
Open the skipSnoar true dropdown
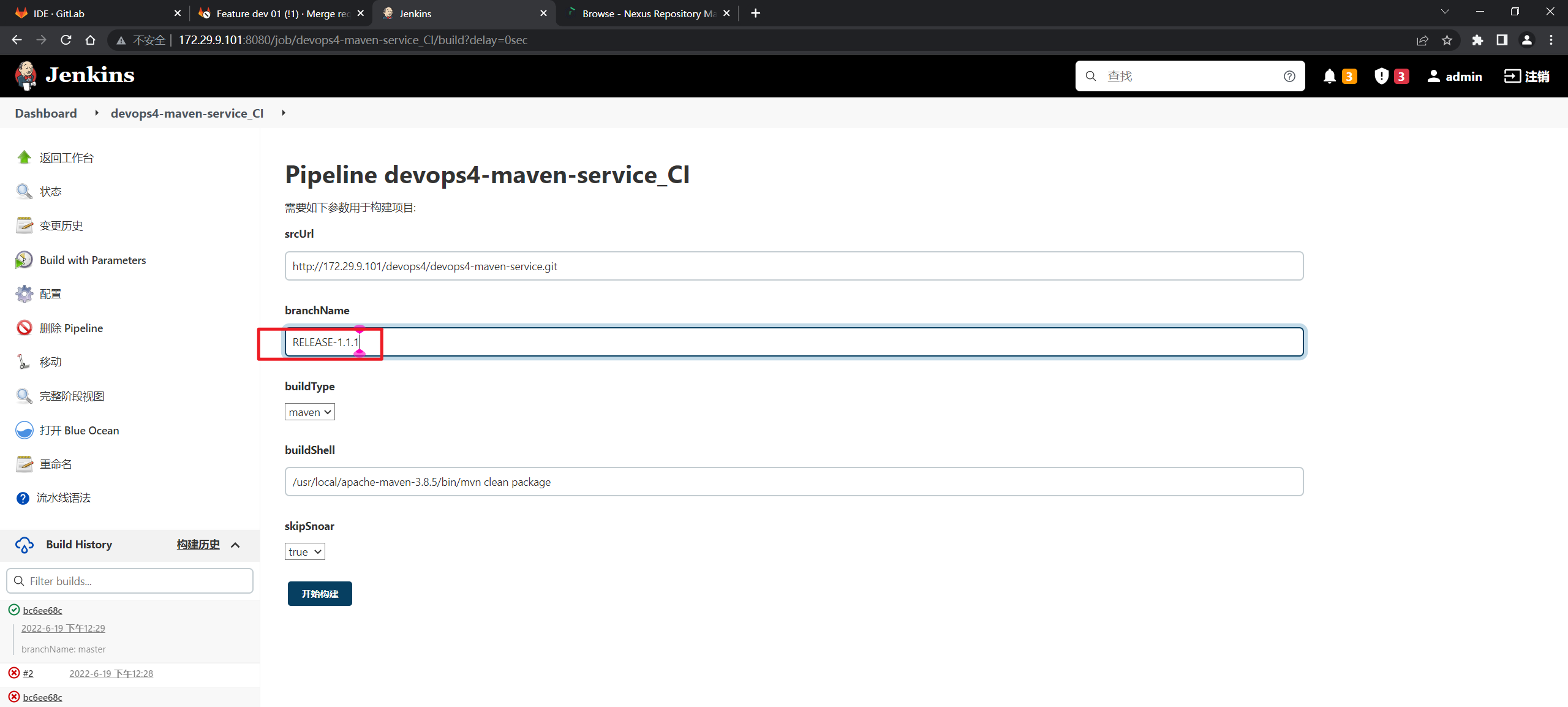coord(304,552)
